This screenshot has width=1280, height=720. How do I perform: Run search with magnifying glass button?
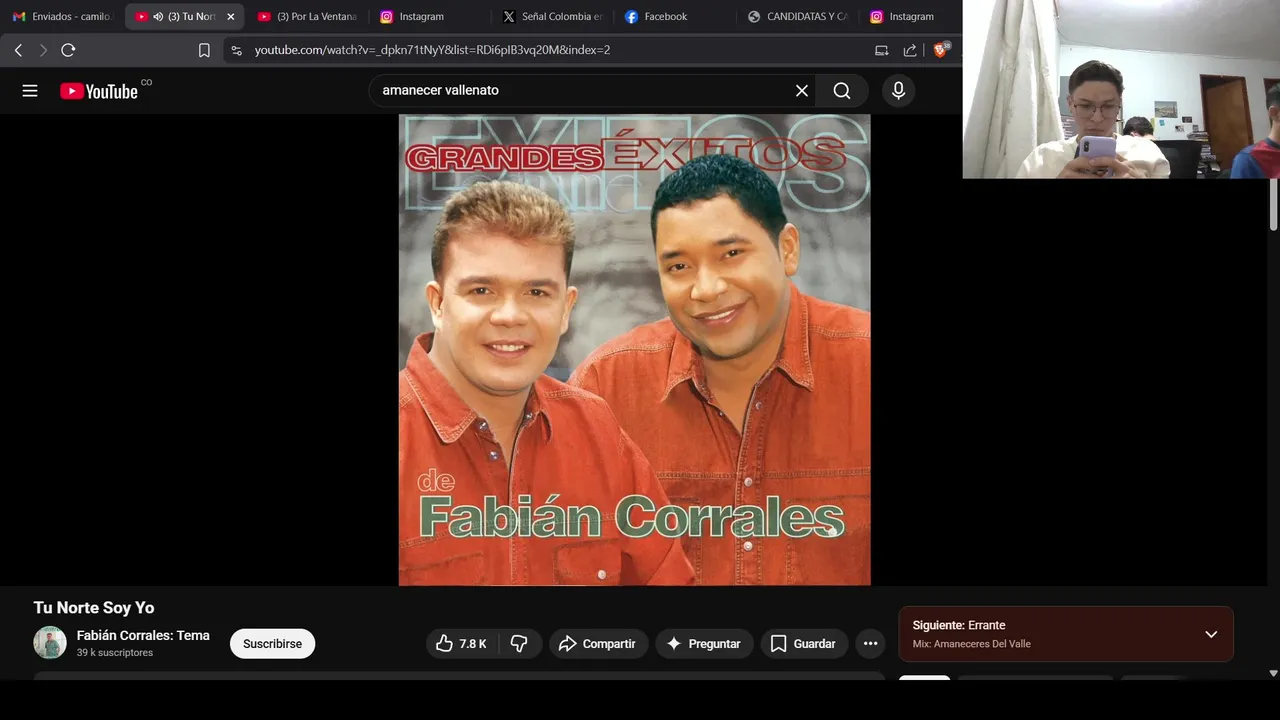coord(842,91)
